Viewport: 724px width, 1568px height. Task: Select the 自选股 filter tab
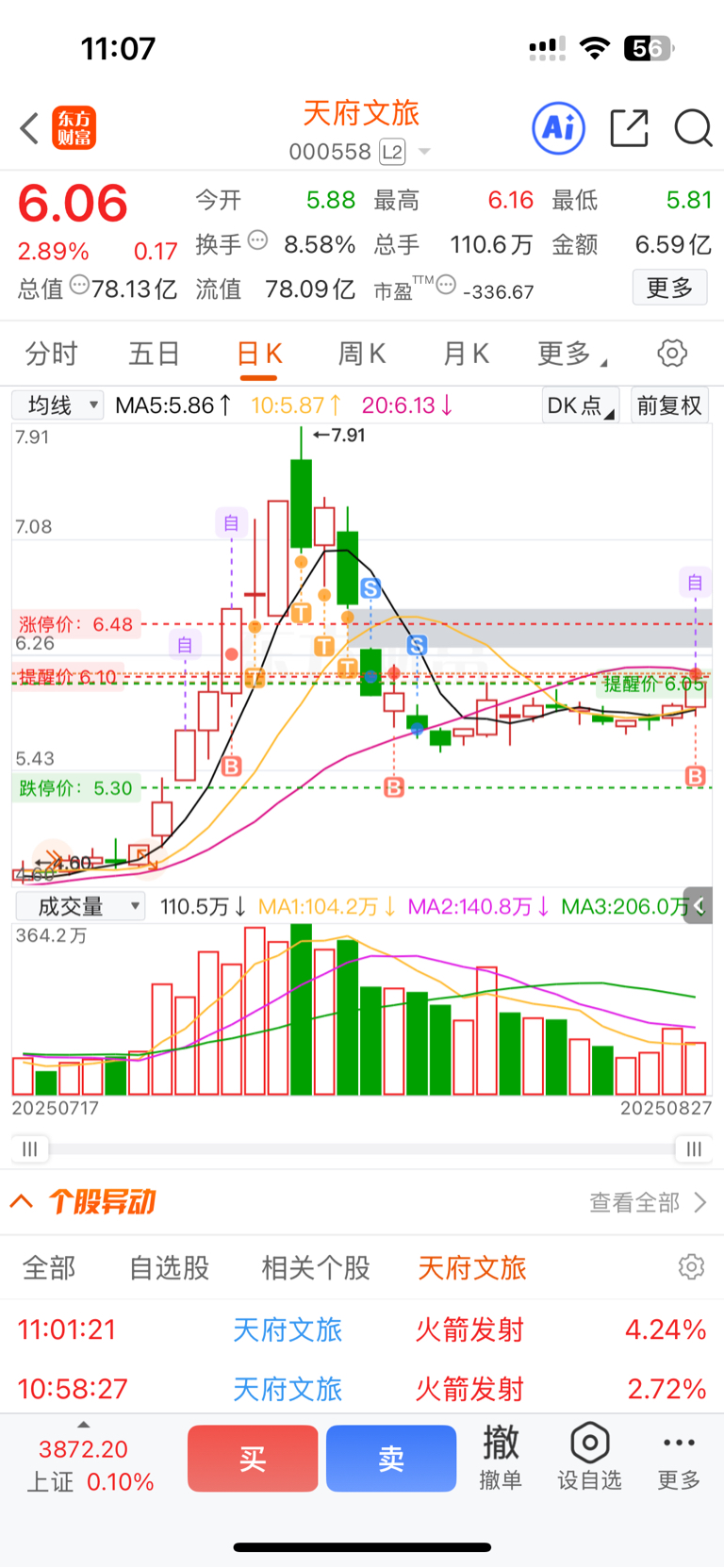169,1267
